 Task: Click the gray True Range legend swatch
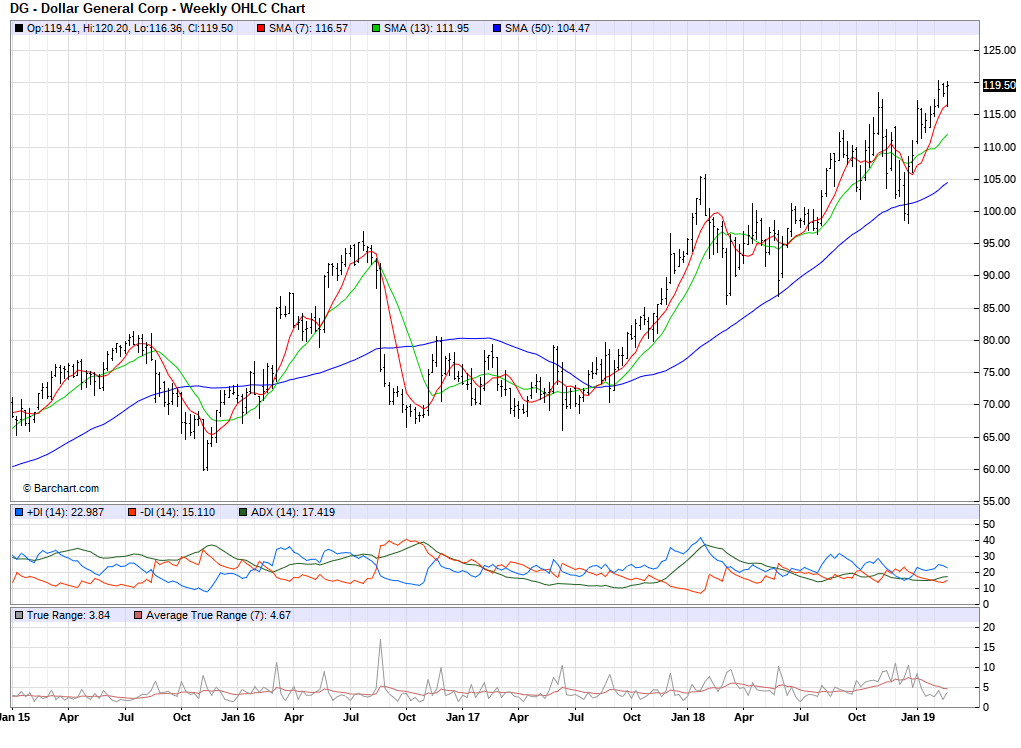pos(19,615)
